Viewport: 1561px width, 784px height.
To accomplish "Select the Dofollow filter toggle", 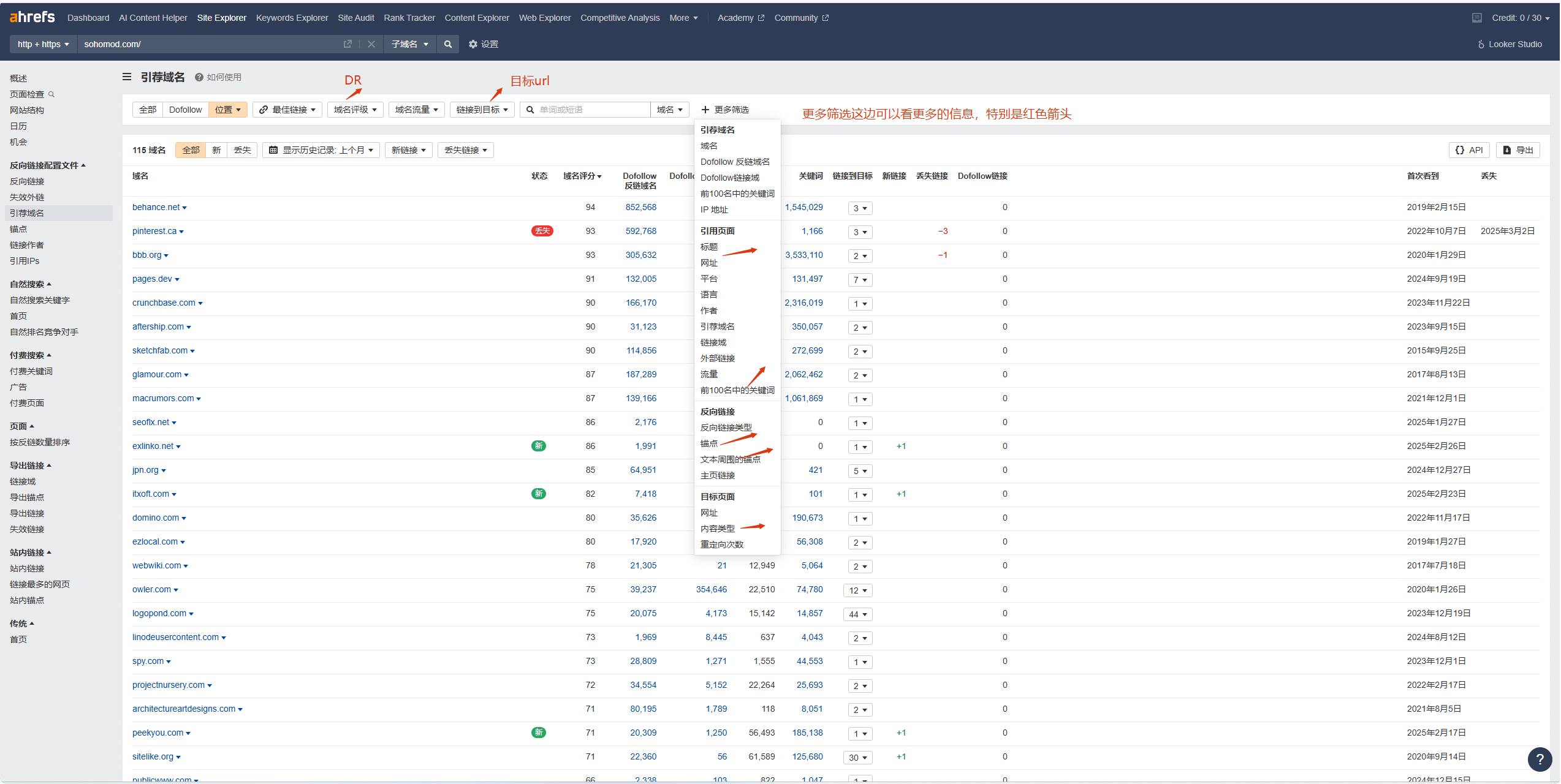I will click(185, 110).
